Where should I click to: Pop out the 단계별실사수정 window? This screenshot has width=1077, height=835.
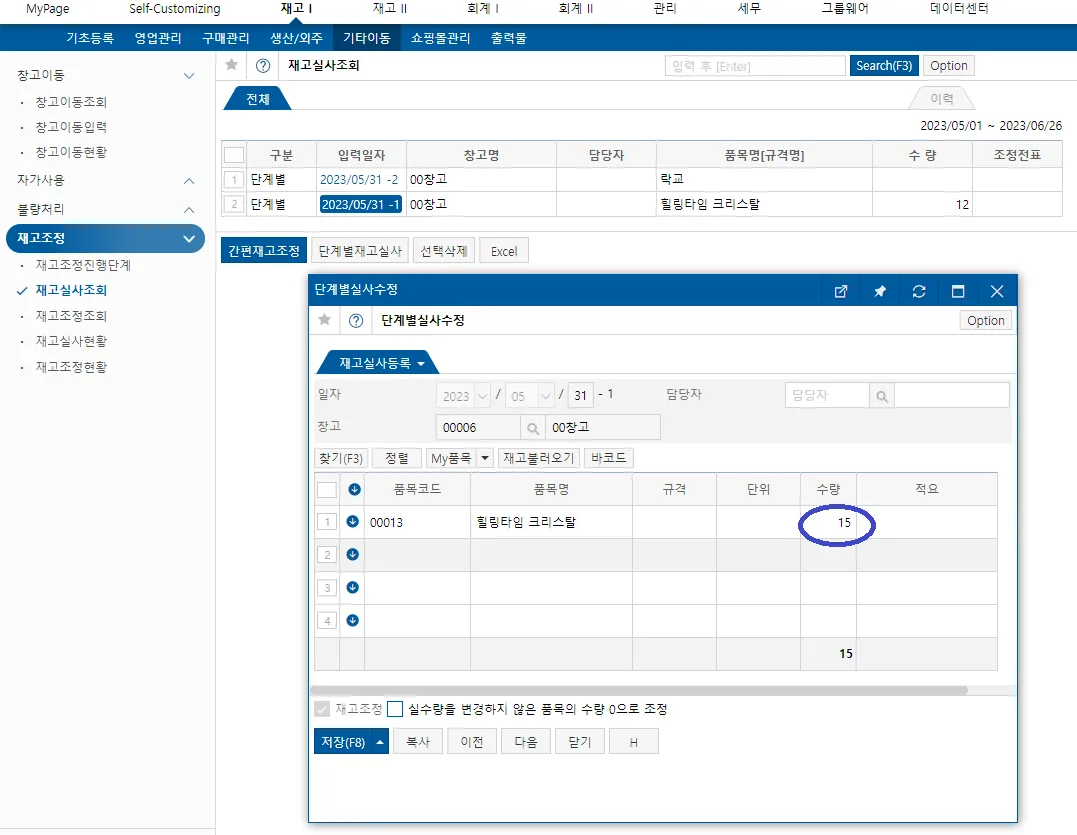click(x=841, y=291)
